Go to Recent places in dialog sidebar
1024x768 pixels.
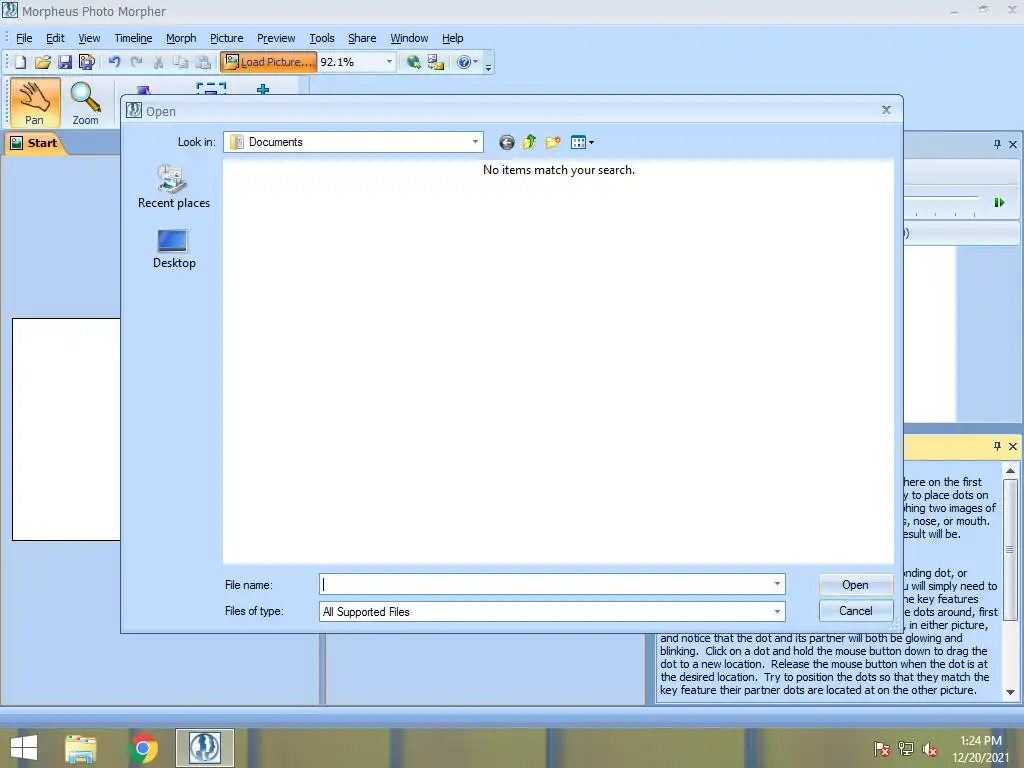click(174, 187)
